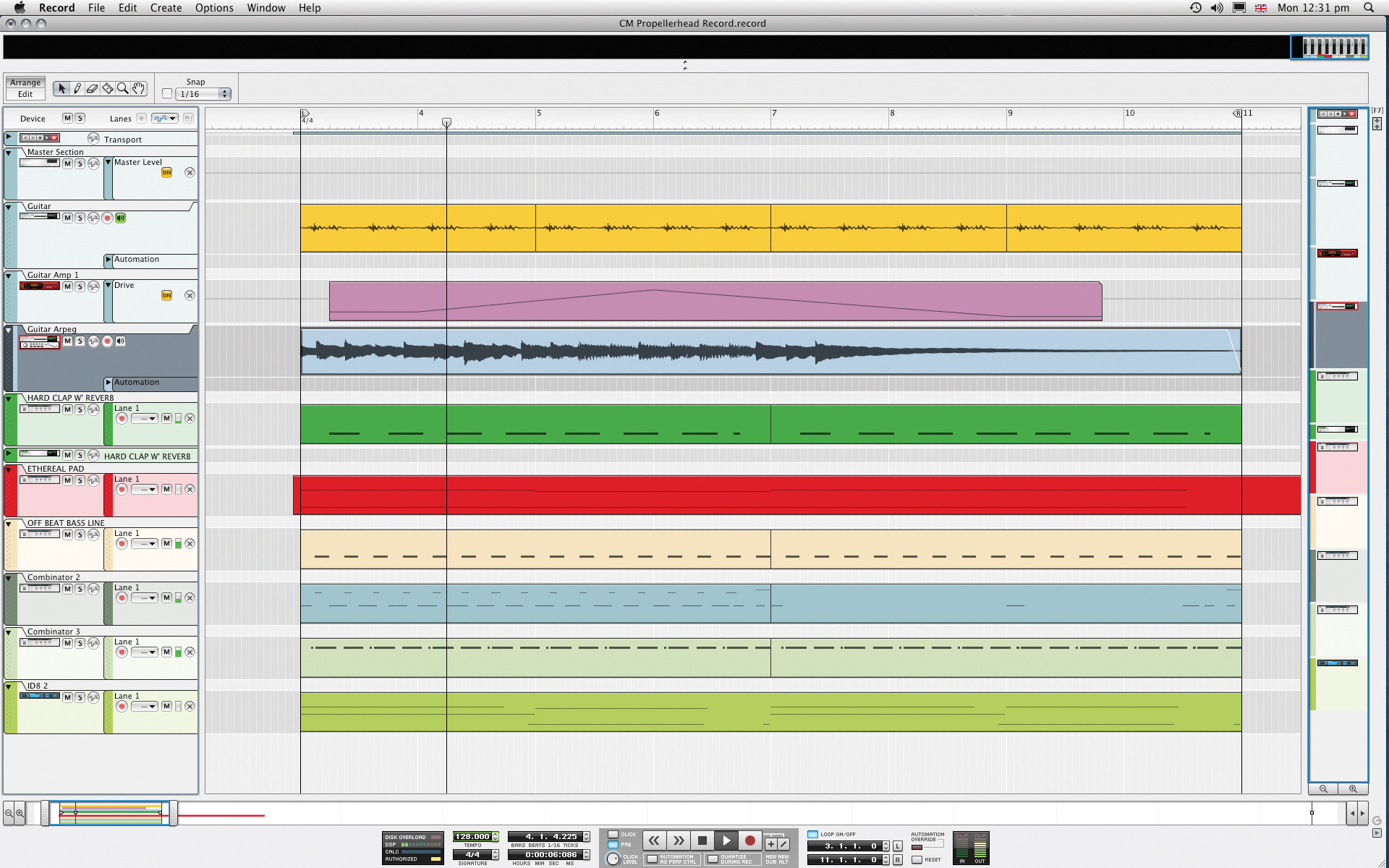Enable Loop On/Off in the transport

pyautogui.click(x=812, y=834)
